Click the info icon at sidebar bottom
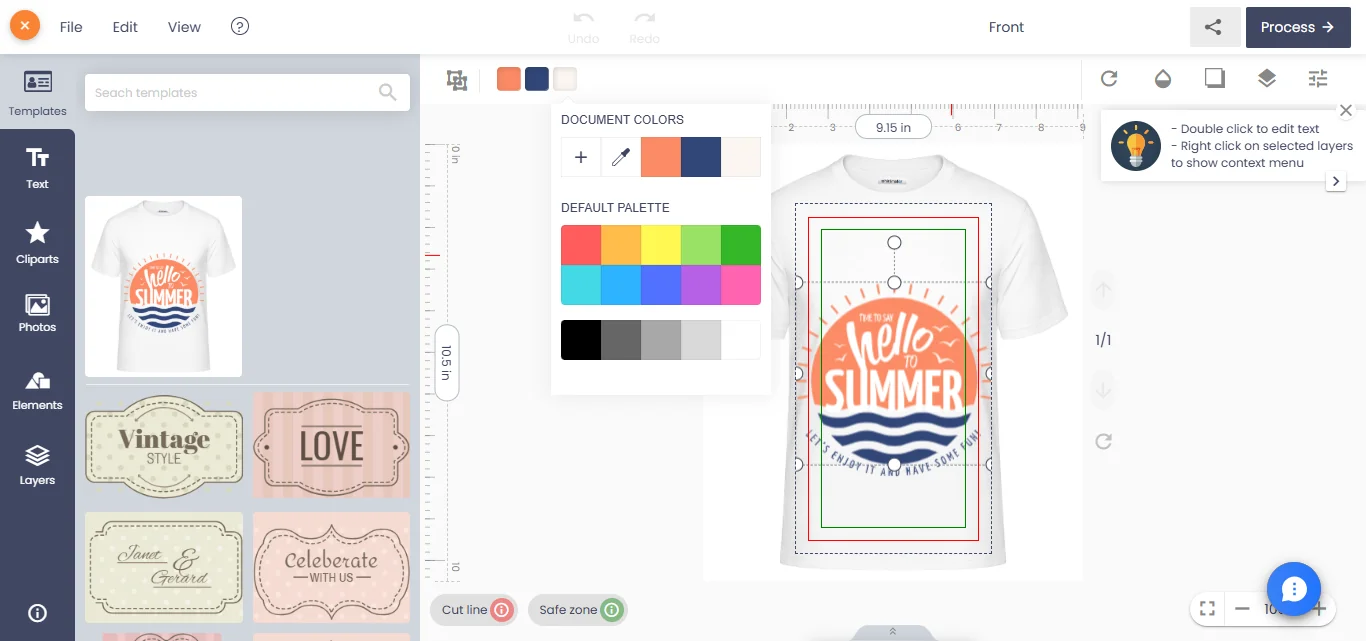Screen dimensions: 1366x641 point(37,613)
